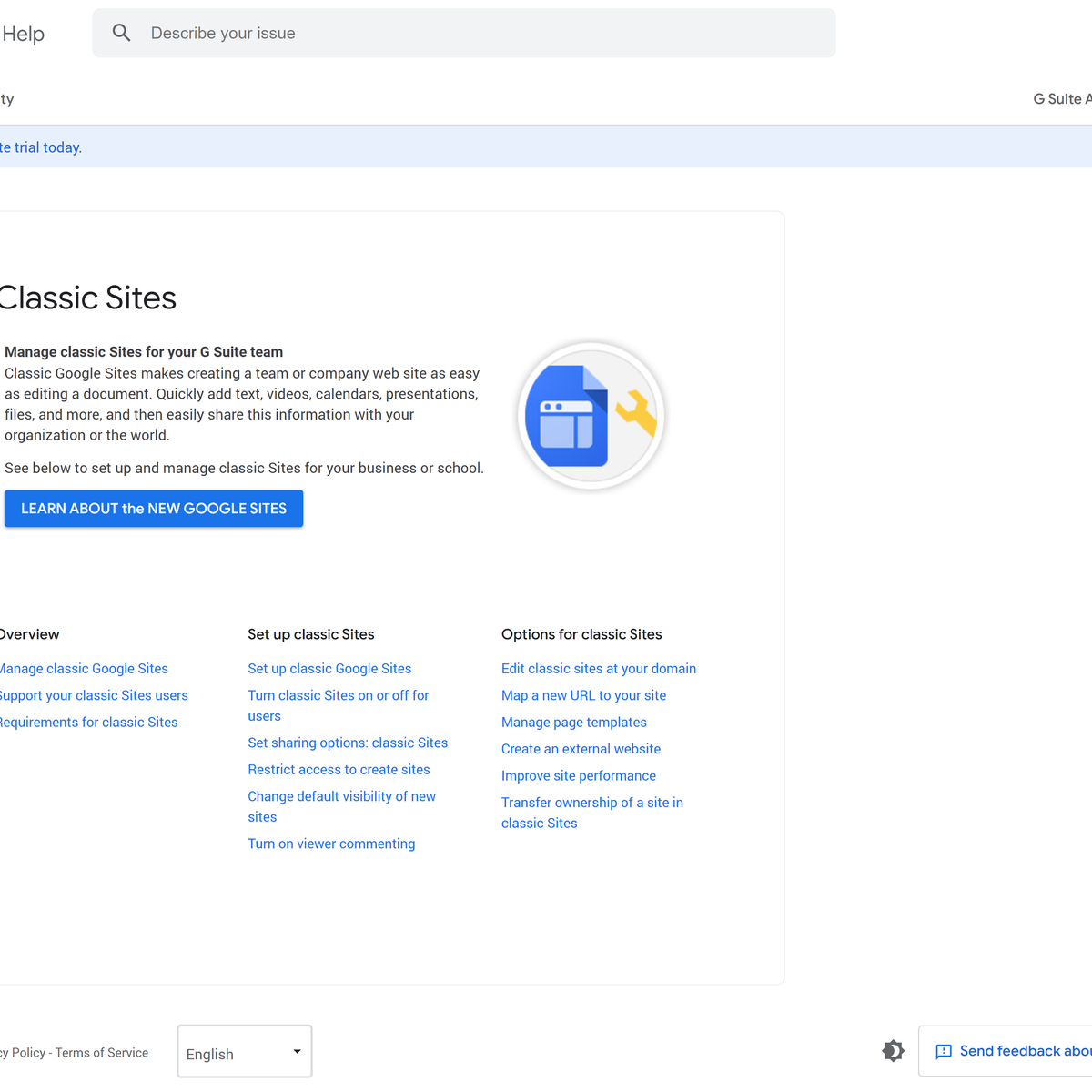Click LEARN ABOUT the NEW GOOGLE SITES

click(x=153, y=508)
